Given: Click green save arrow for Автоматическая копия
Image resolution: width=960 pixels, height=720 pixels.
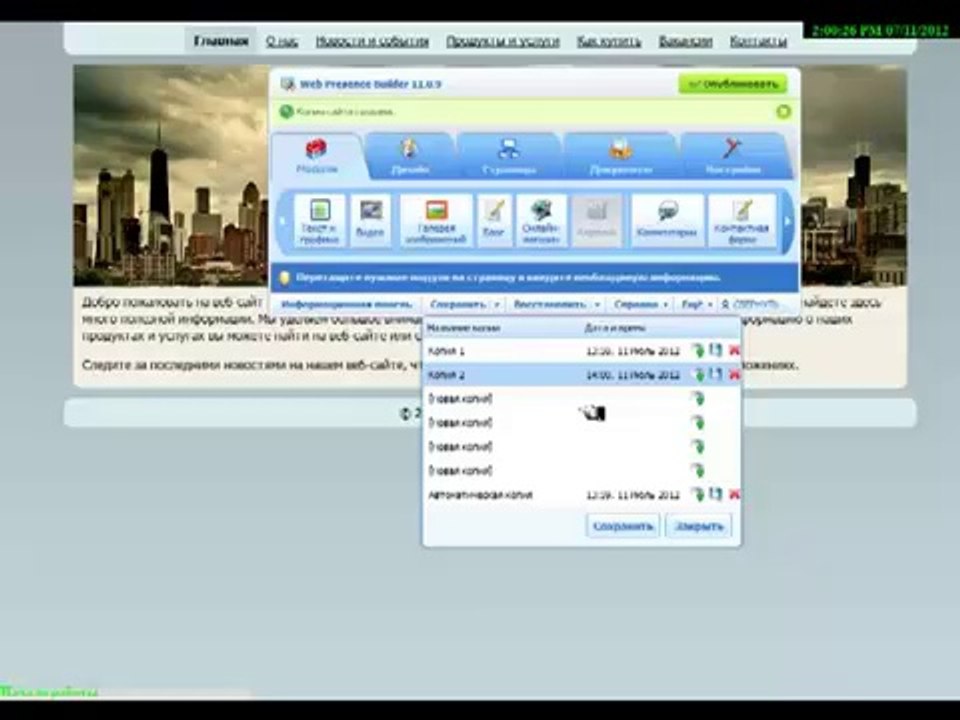Looking at the screenshot, I should click(698, 495).
